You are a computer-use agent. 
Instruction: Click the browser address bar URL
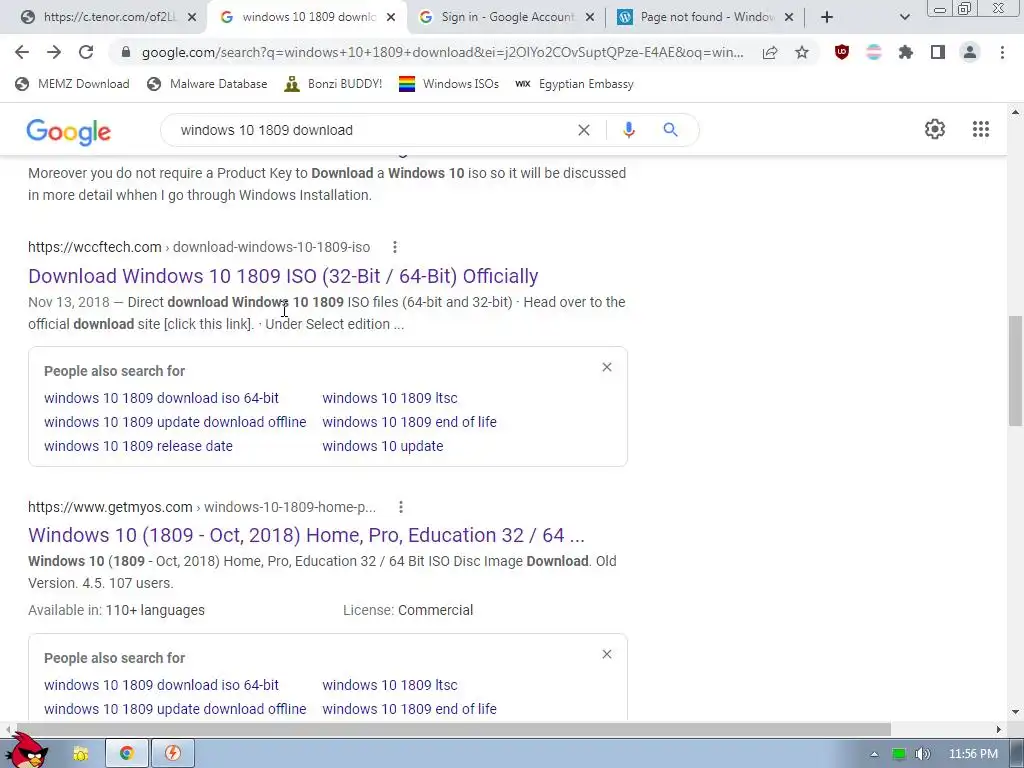tap(442, 52)
